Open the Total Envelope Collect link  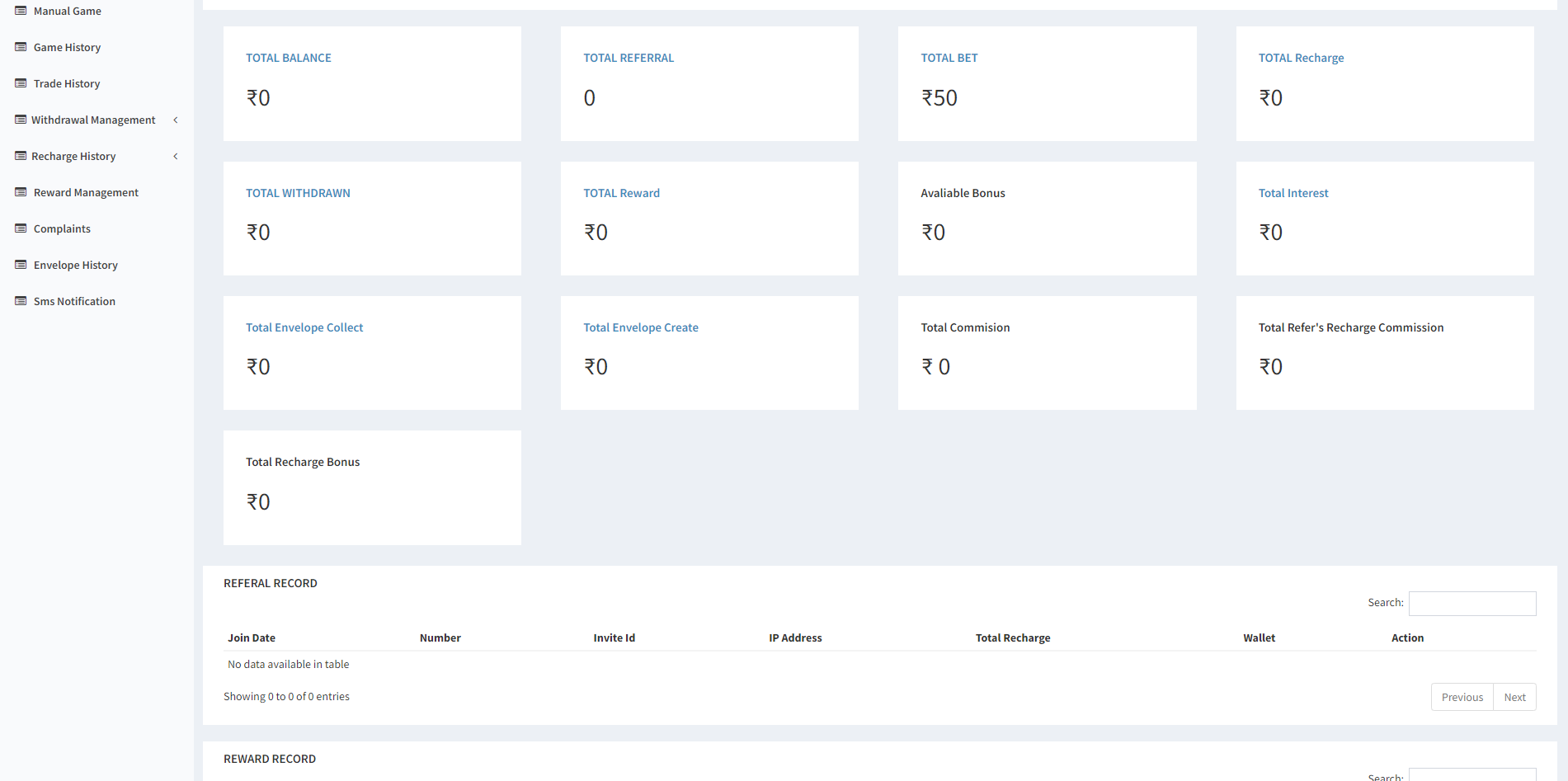pyautogui.click(x=304, y=327)
